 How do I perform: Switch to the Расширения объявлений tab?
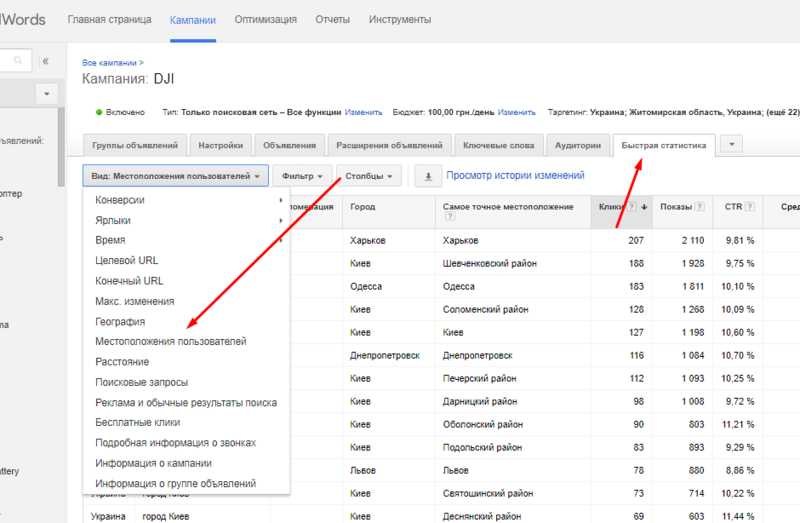coord(389,145)
